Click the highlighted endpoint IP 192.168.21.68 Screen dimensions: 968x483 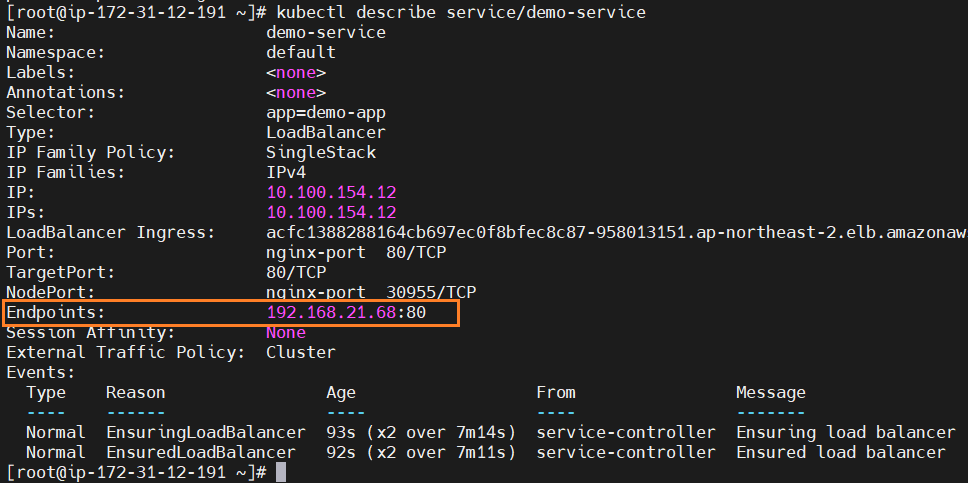pos(331,313)
